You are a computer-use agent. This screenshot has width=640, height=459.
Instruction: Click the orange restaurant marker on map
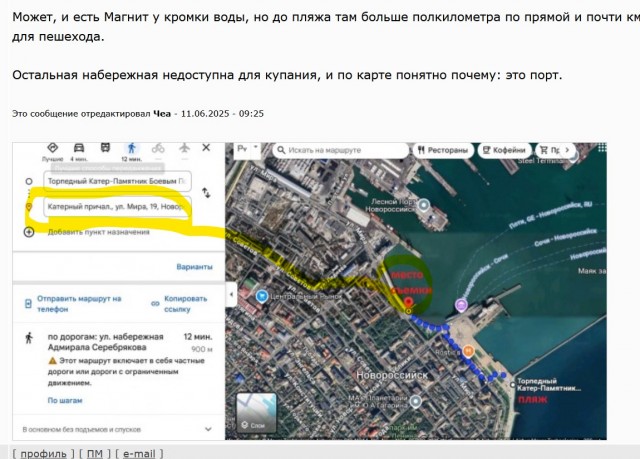click(469, 350)
